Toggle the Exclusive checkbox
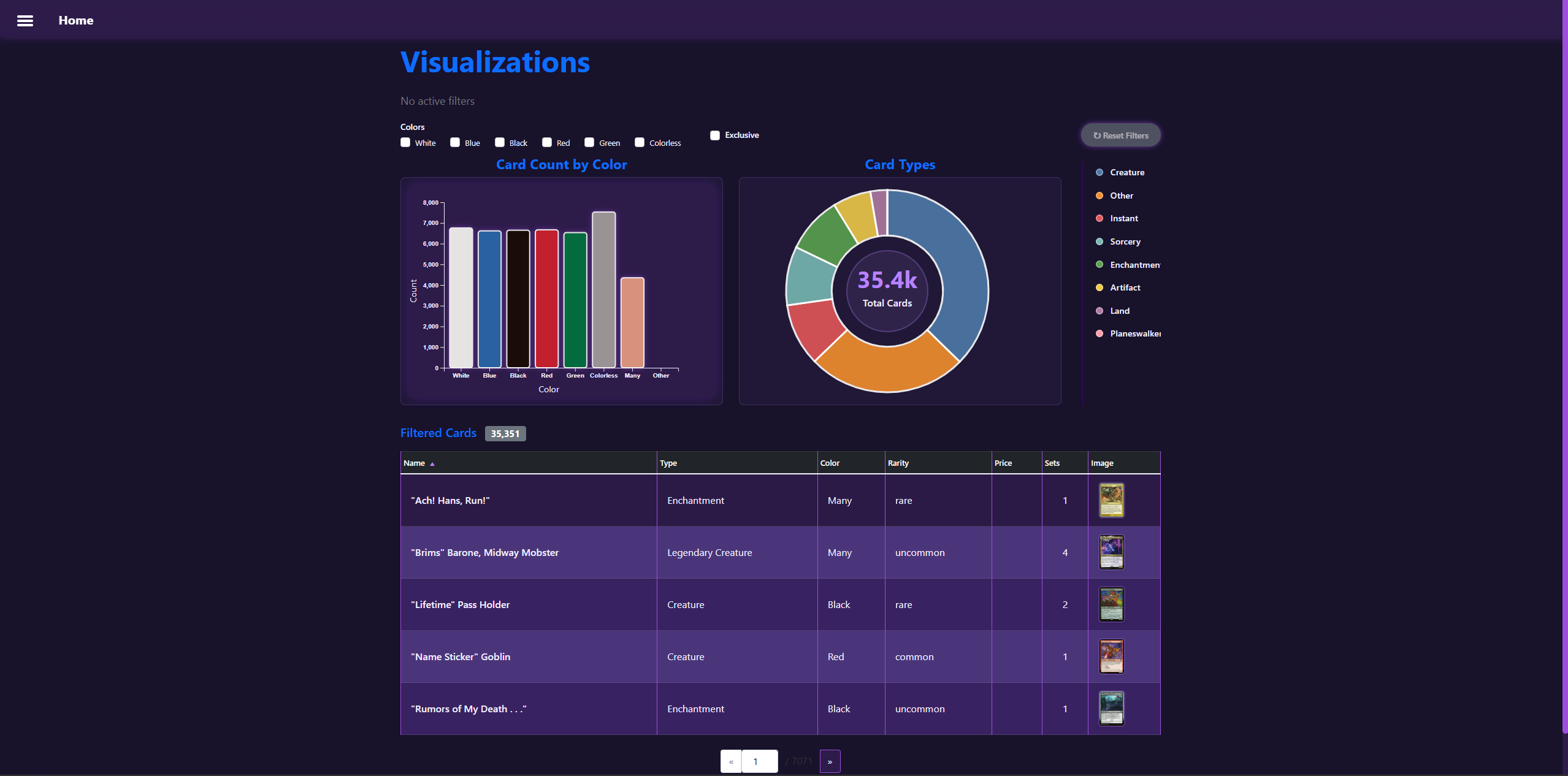This screenshot has height=776, width=1568. point(715,135)
